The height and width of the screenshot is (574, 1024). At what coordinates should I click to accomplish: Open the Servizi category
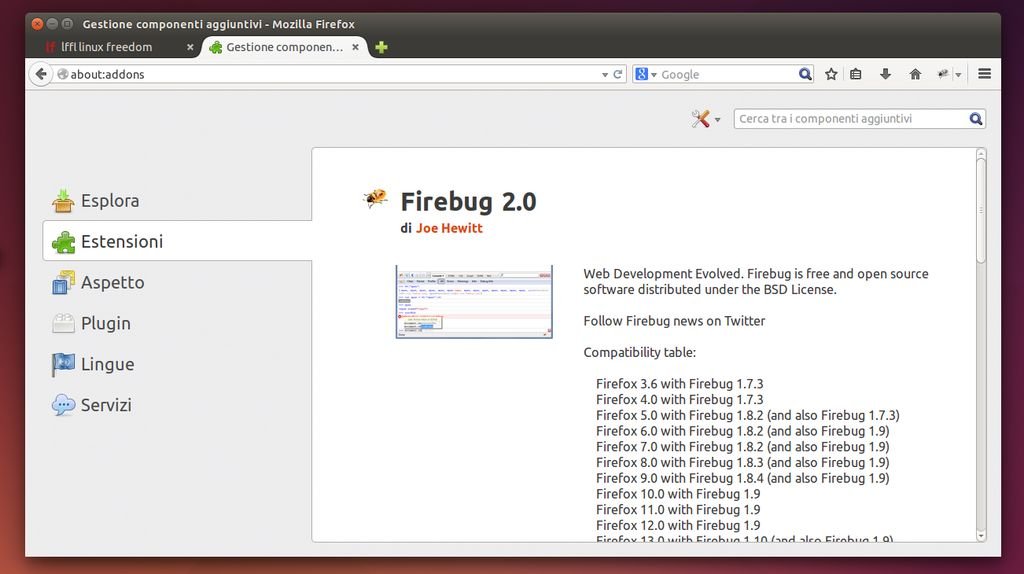(176, 405)
